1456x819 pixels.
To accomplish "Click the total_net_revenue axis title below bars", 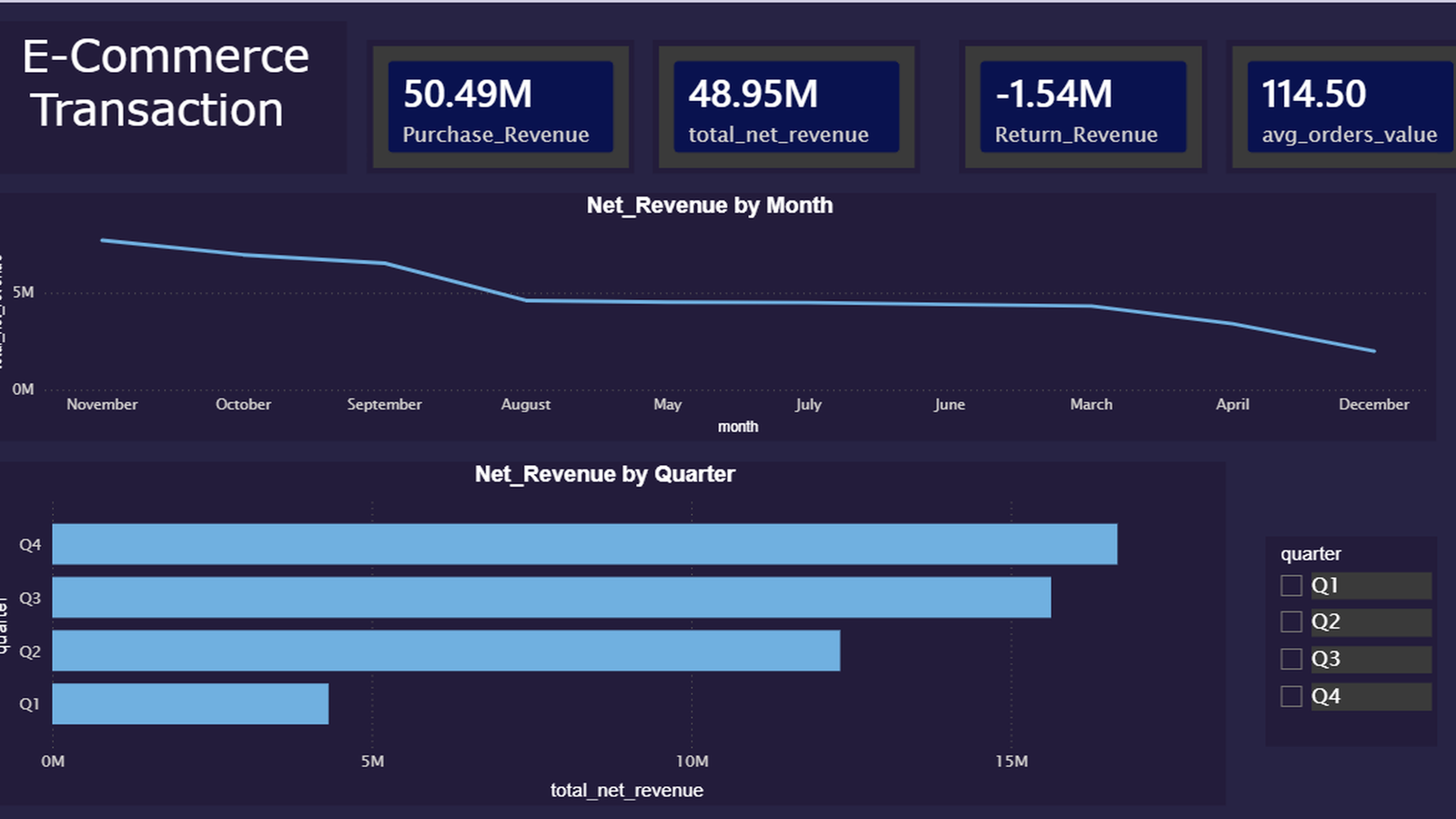I will 627,790.
